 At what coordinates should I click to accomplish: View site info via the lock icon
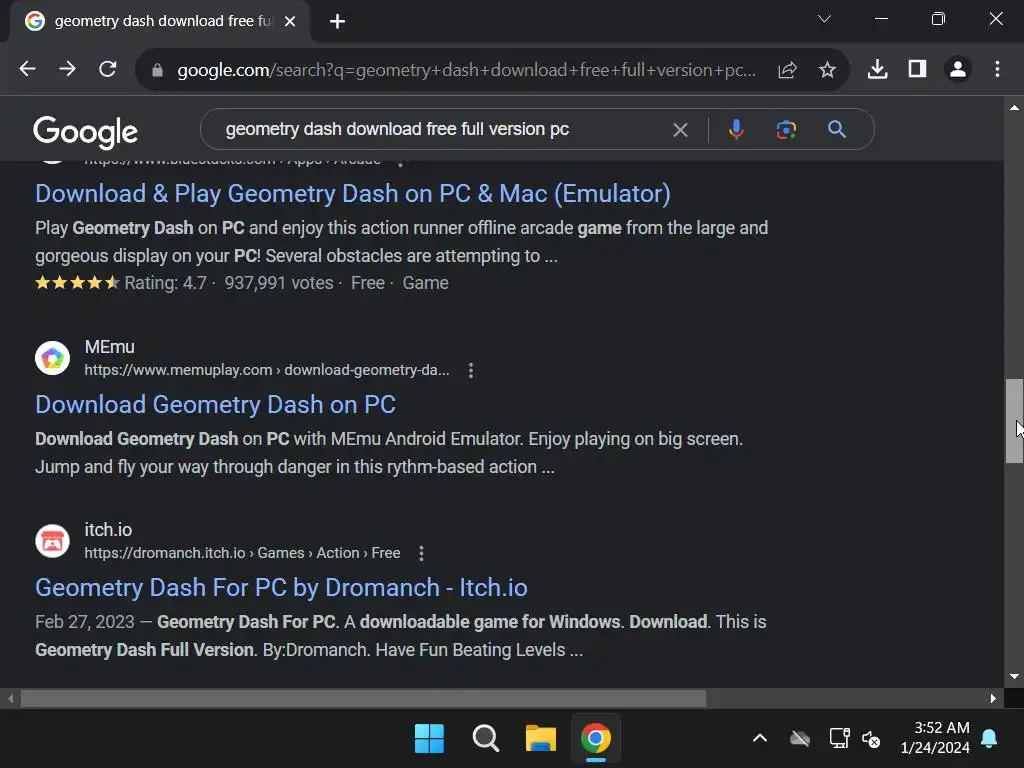coord(157,70)
